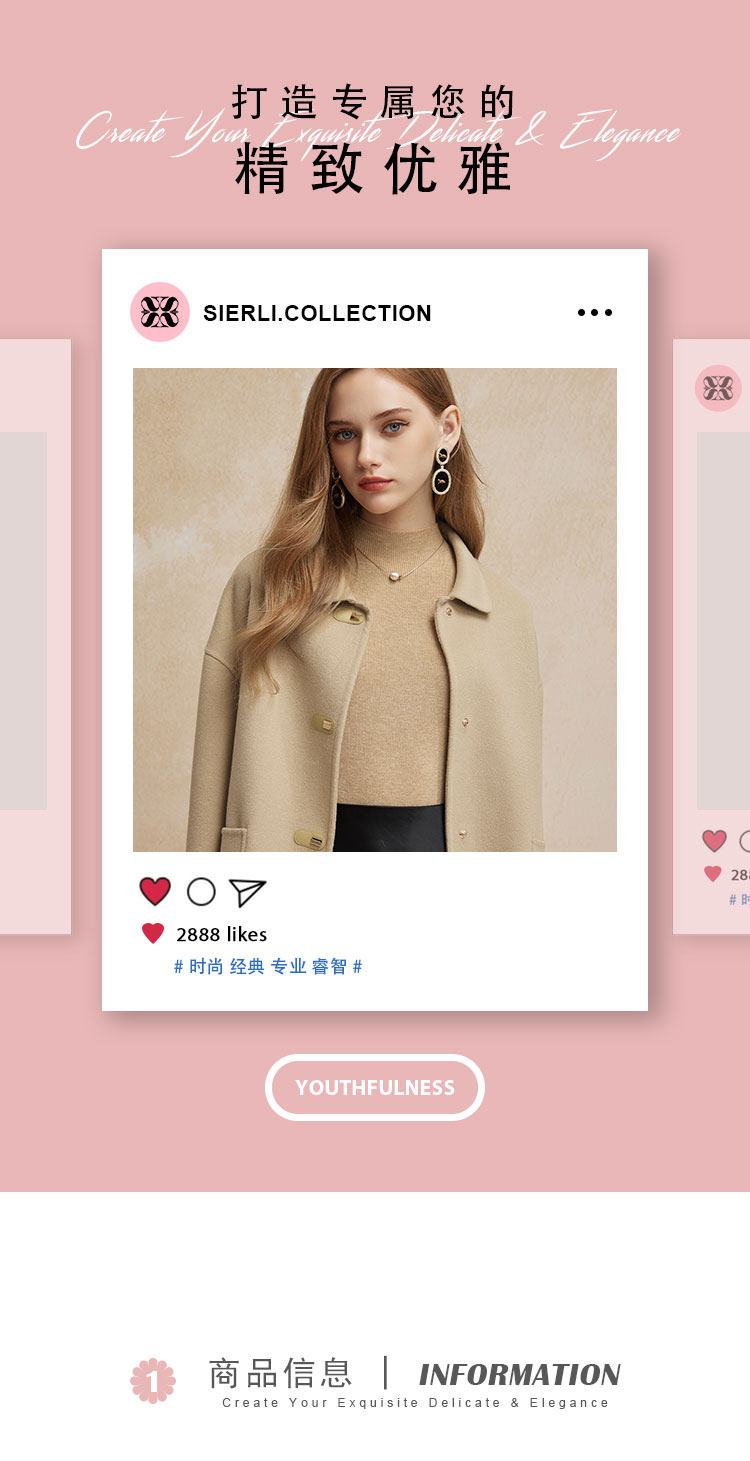Like the post with large heart icon
This screenshot has height=1461, width=750.
[155, 891]
